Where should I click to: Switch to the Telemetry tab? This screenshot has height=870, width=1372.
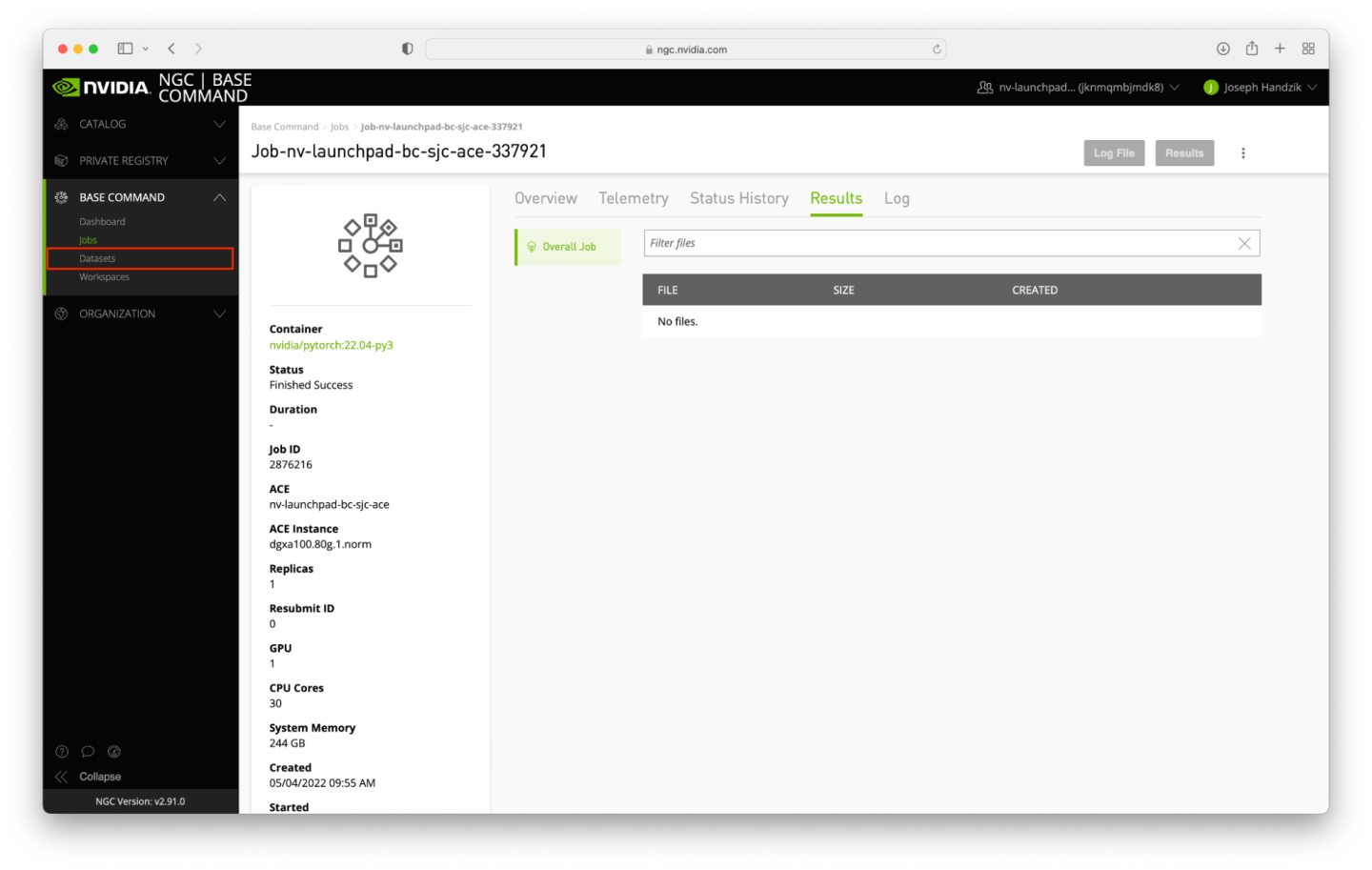633,198
